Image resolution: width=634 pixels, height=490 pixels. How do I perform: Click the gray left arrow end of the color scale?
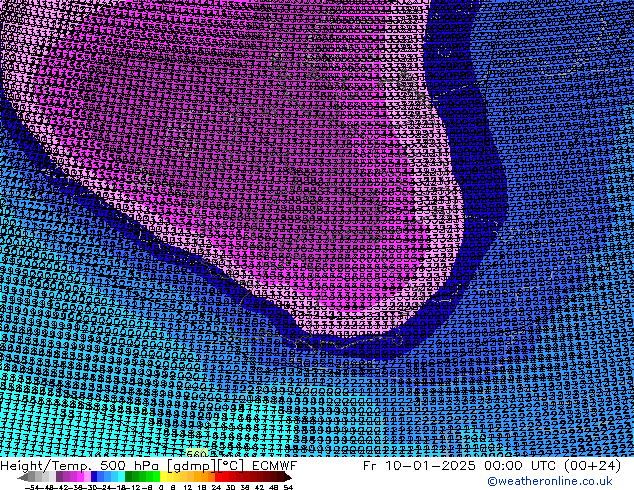coord(23,476)
